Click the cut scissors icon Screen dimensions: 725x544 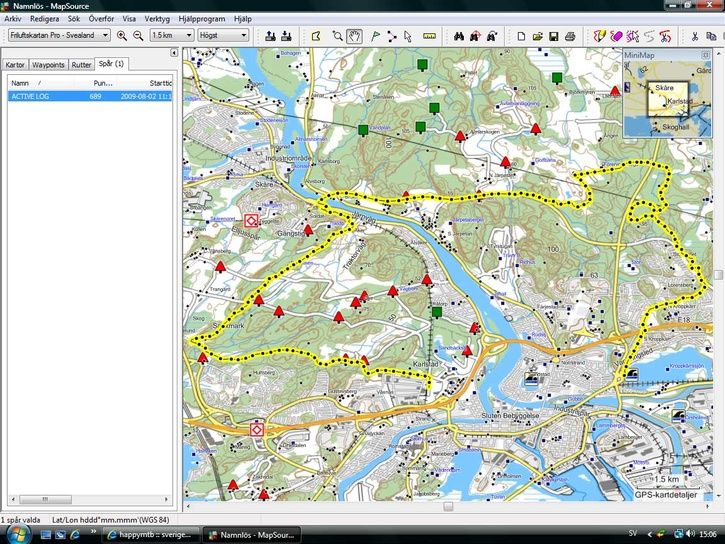tap(694, 36)
